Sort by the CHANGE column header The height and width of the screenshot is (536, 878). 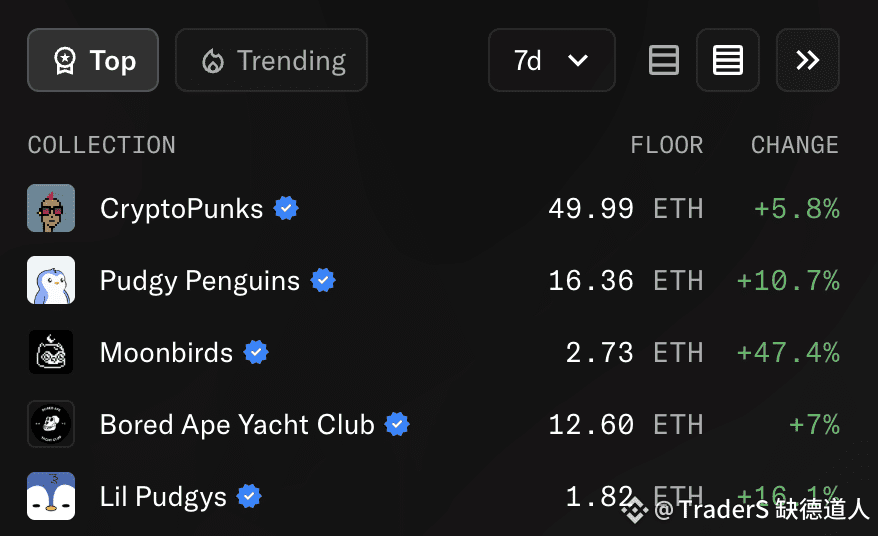tap(795, 145)
